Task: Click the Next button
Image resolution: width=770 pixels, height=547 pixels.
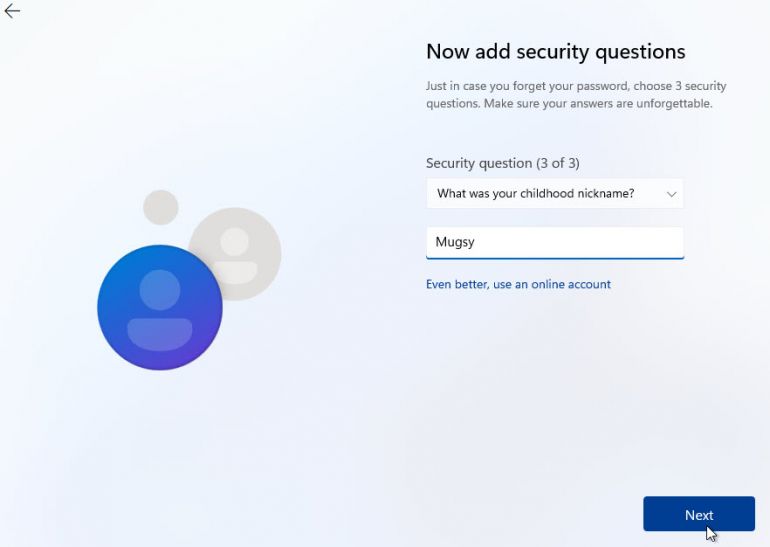Action: 699,514
